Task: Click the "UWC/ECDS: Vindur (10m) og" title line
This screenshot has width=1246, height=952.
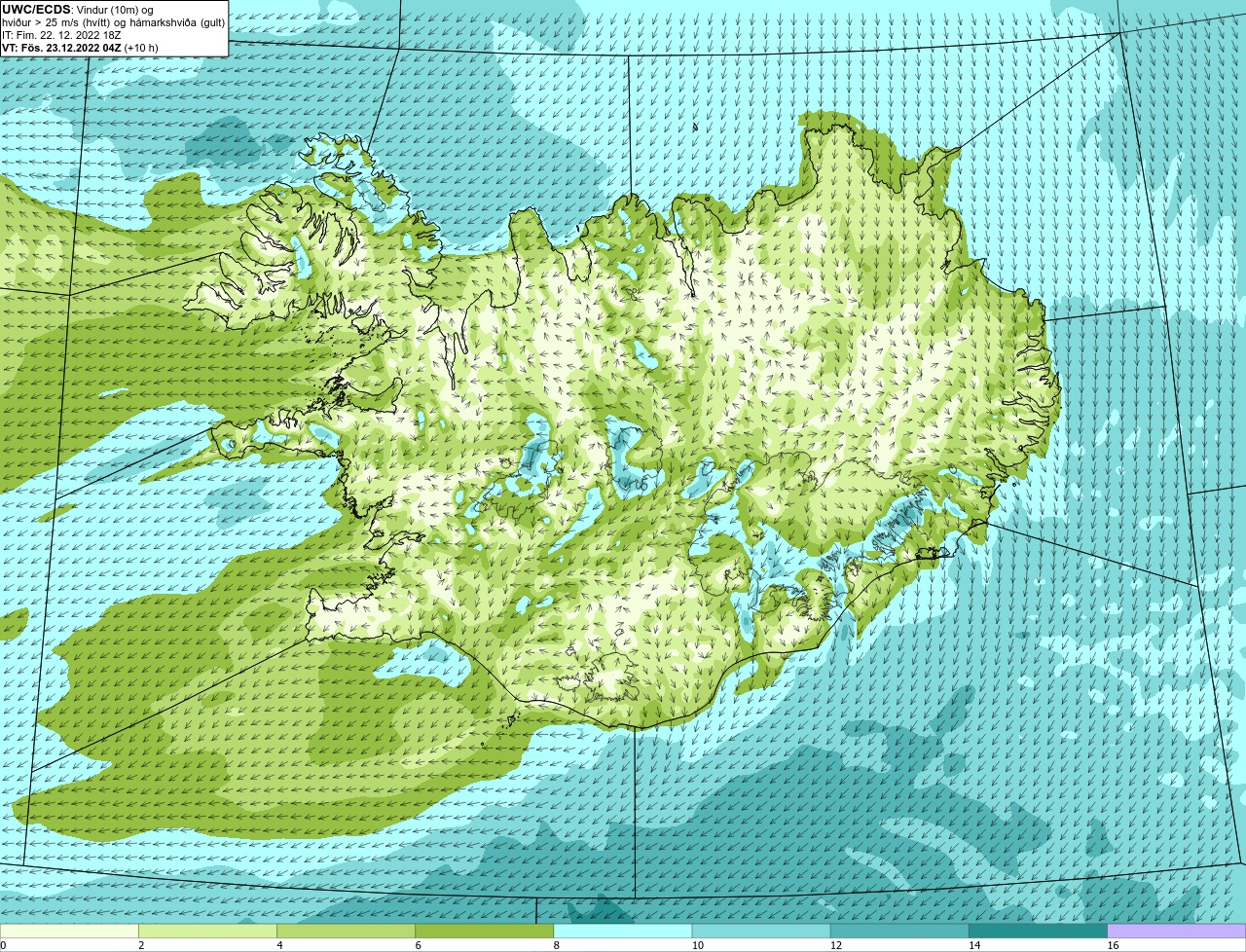Action: click(78, 10)
